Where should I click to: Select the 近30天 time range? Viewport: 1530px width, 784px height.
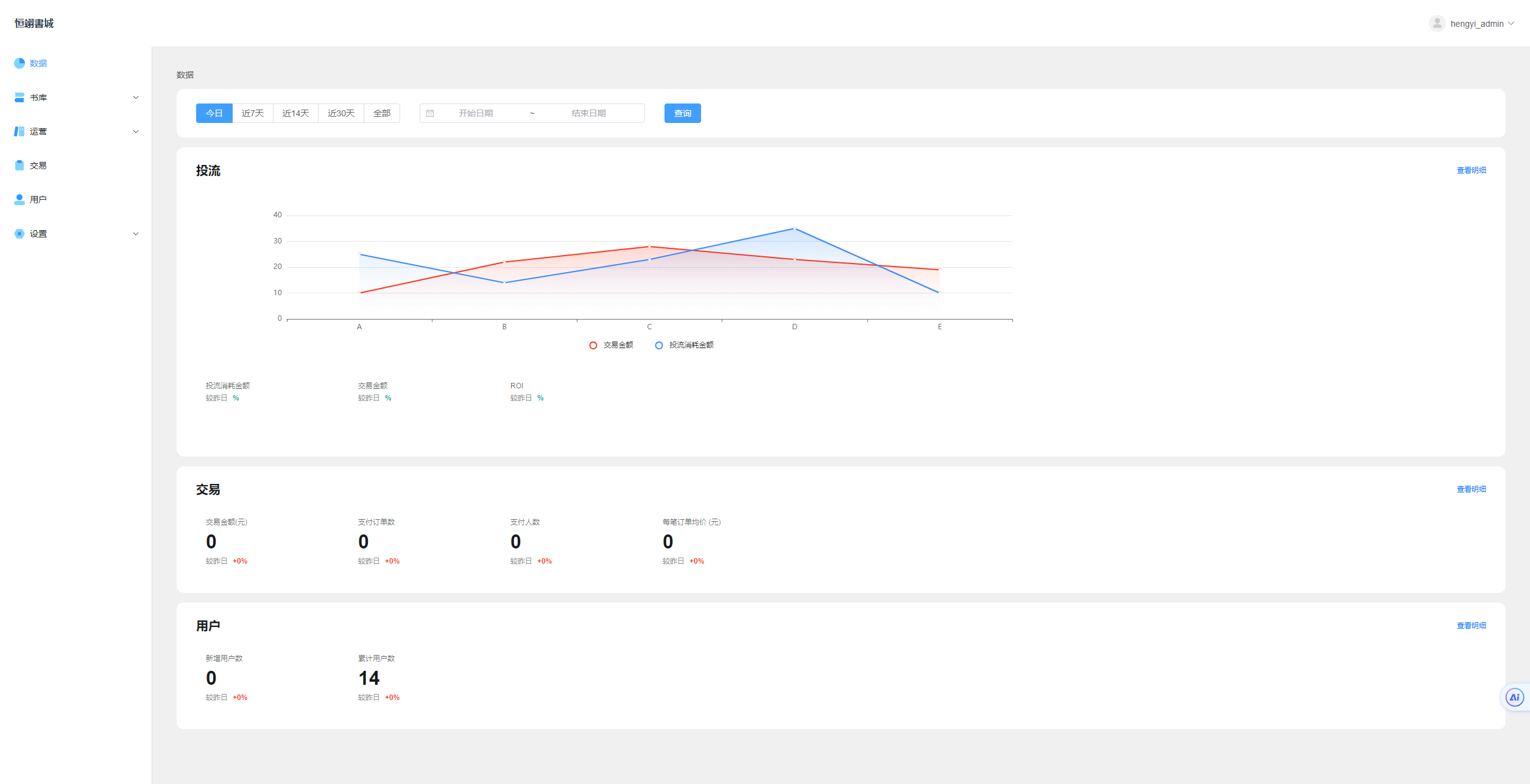341,113
